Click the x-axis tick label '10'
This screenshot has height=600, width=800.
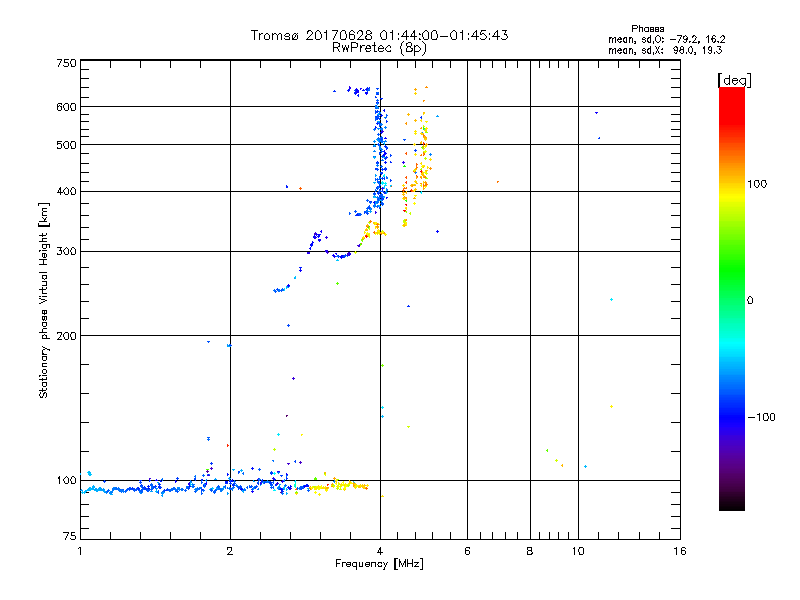point(578,551)
